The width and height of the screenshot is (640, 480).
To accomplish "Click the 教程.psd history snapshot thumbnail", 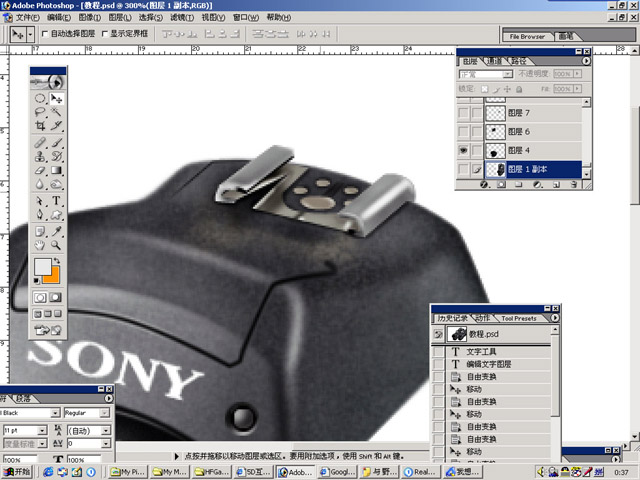I will (458, 334).
